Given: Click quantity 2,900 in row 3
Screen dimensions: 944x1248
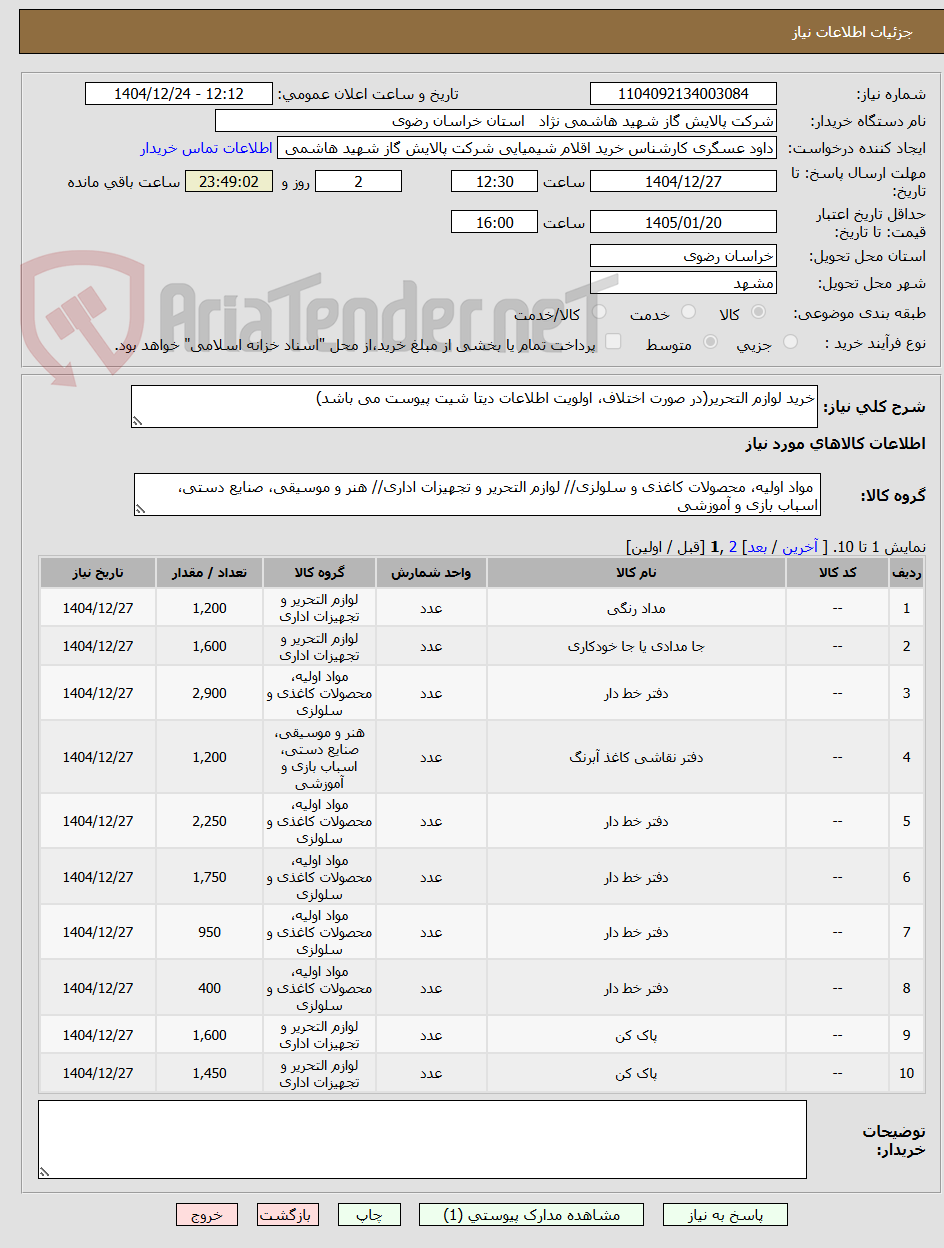Looking at the screenshot, I should click(210, 693).
